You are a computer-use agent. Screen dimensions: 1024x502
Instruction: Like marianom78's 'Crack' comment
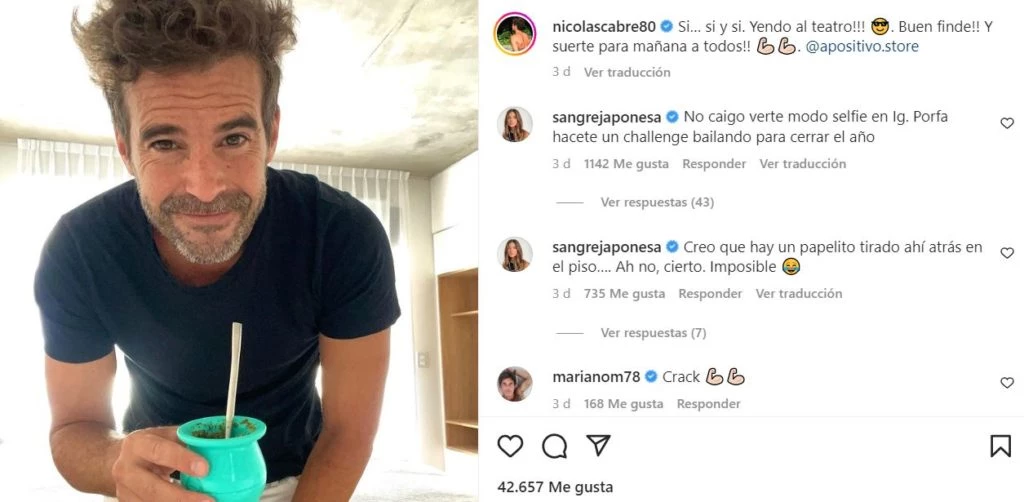click(x=1007, y=383)
